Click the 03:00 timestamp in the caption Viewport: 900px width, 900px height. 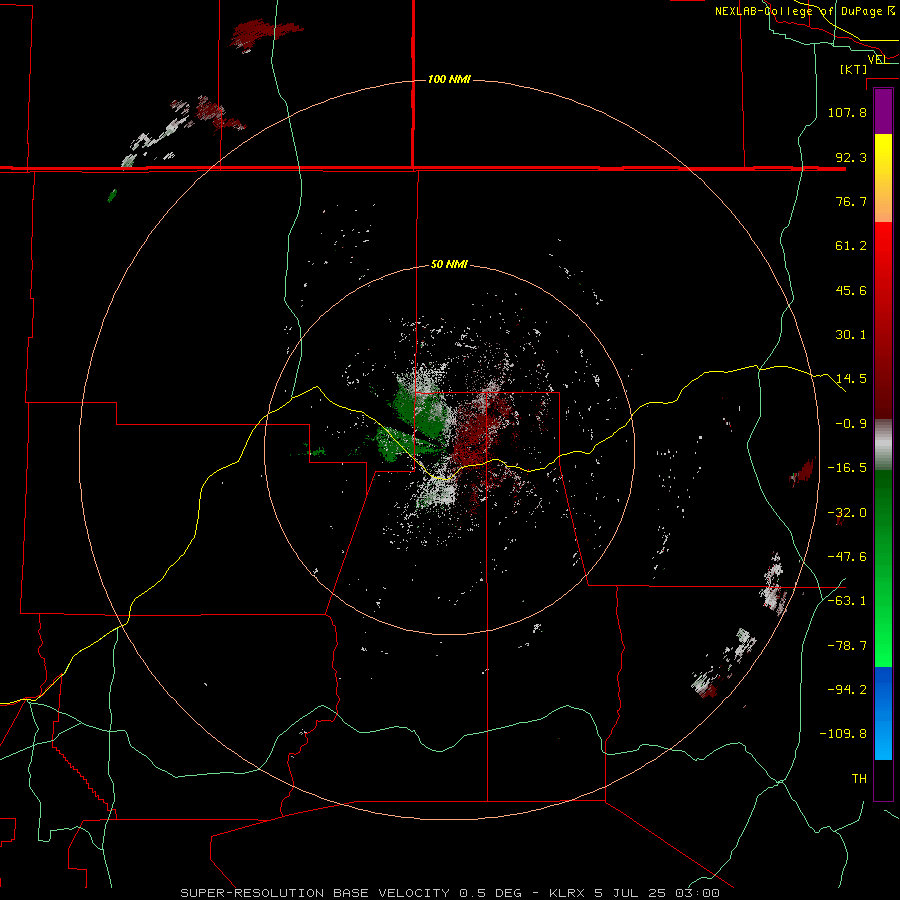click(x=697, y=893)
